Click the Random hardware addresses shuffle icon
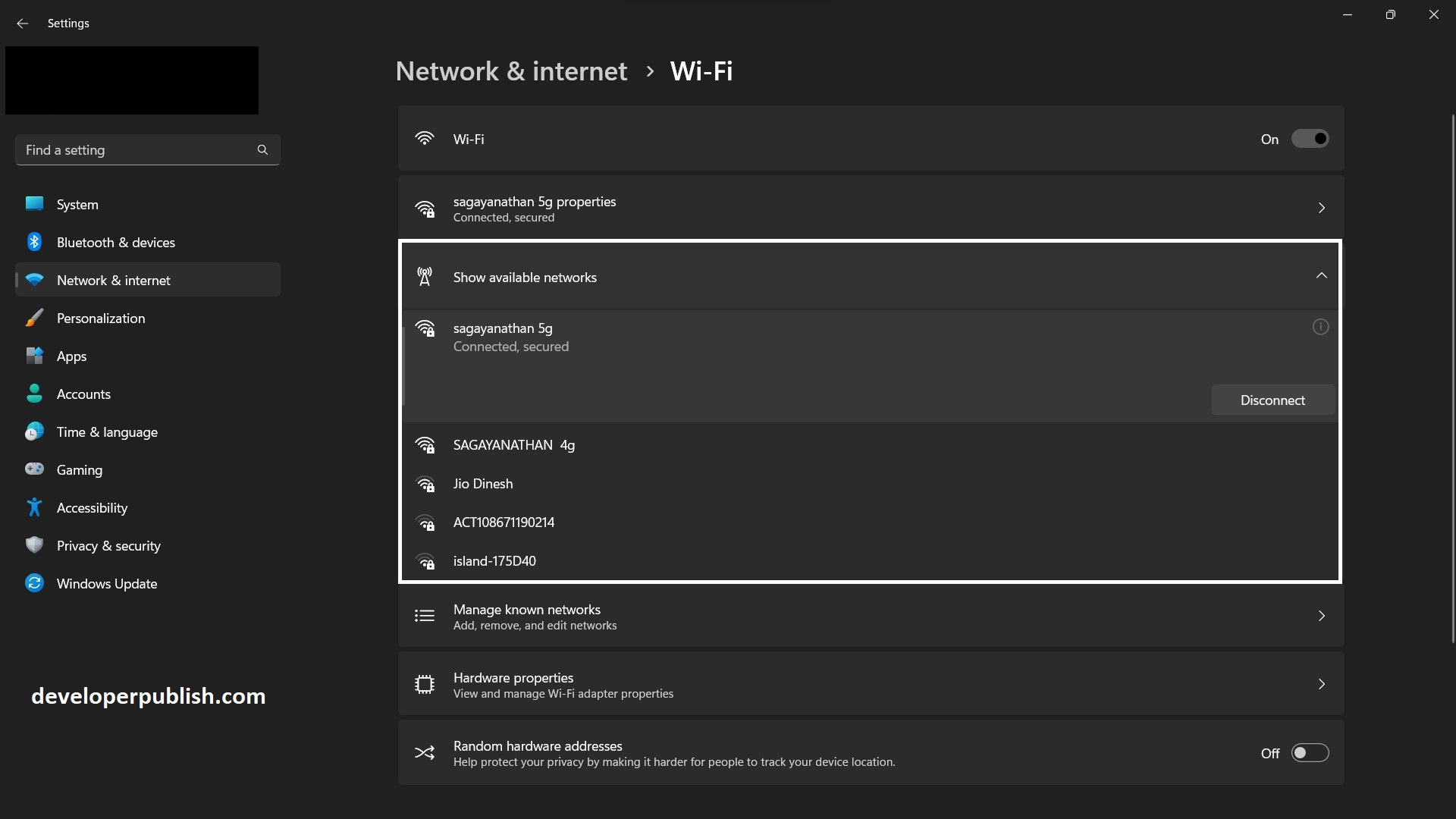1456x819 pixels. [x=425, y=752]
